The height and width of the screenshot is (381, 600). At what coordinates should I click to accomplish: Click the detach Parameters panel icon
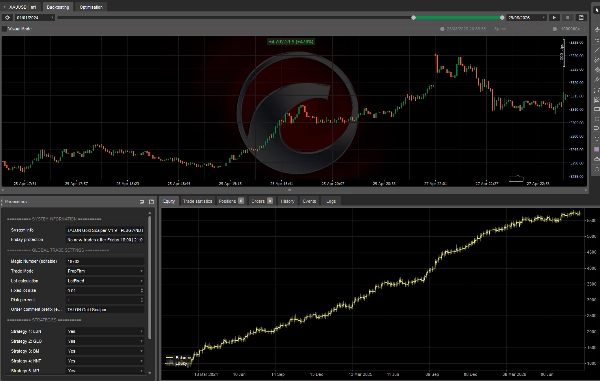pyautogui.click(x=151, y=202)
